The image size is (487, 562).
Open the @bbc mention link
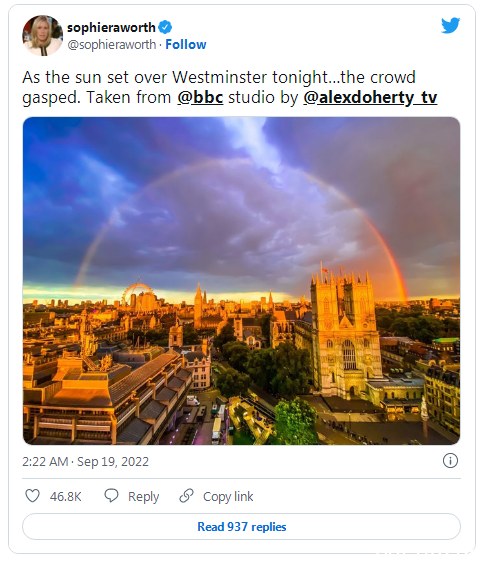coord(200,97)
